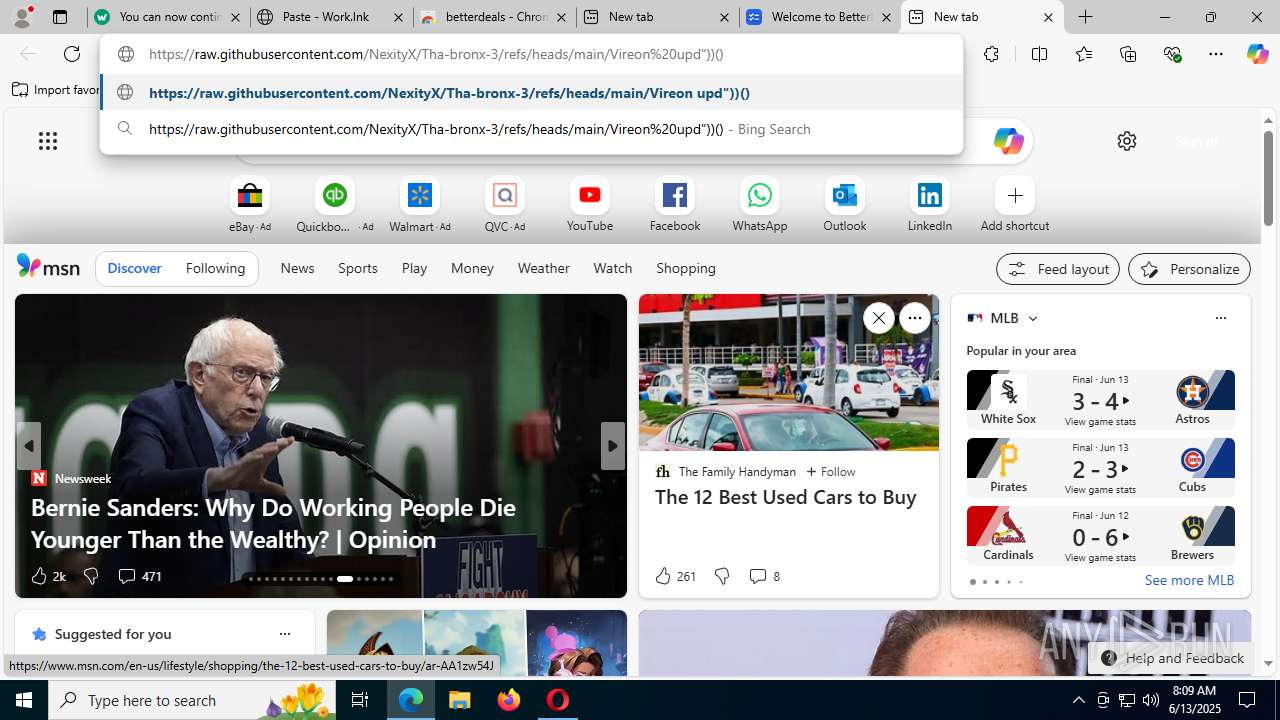
Task: Open the Browser essentials heart icon
Action: 1173,54
